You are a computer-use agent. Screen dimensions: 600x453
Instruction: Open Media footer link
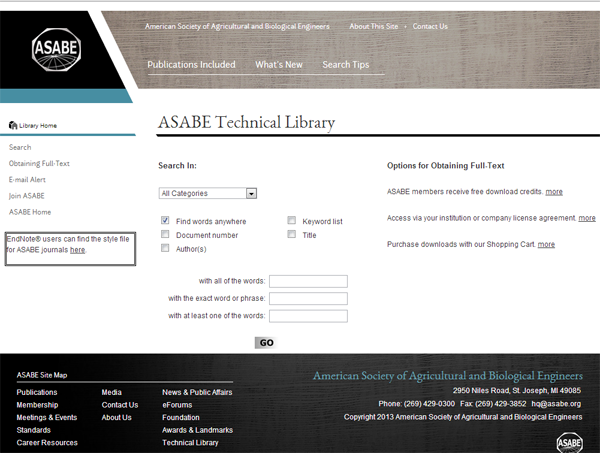point(112,392)
